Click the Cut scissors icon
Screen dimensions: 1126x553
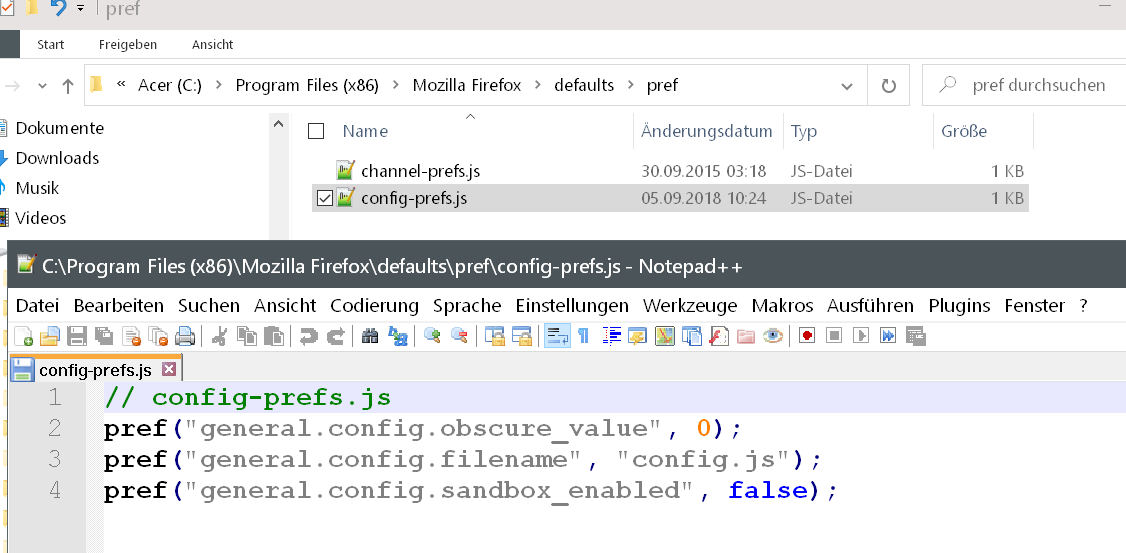coord(220,336)
